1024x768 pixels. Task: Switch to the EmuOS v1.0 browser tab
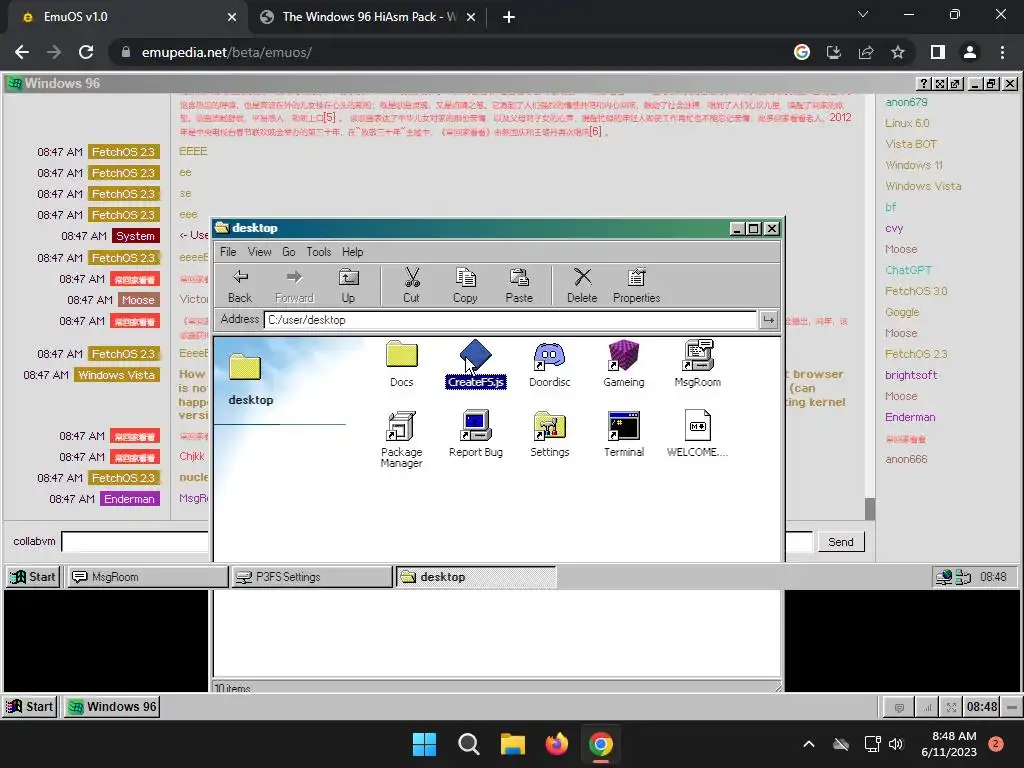tap(127, 17)
